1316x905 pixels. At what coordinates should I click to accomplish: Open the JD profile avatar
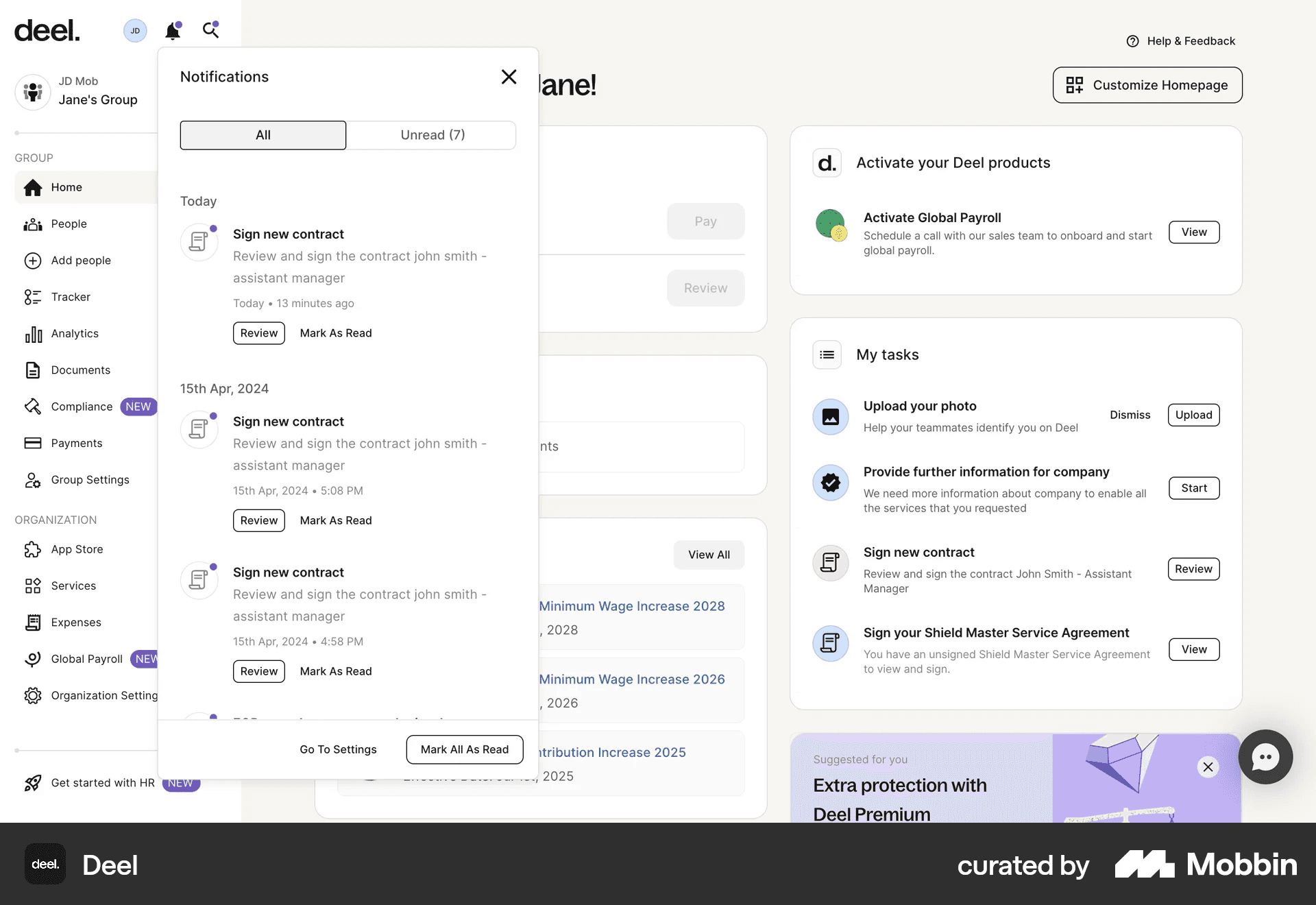(135, 30)
